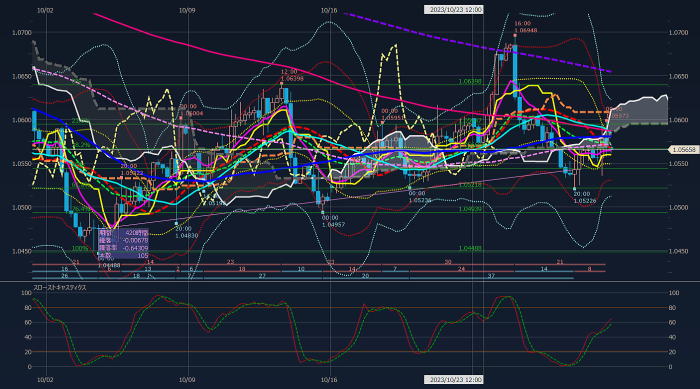
Task: Click the wave count number 24
Action: coord(461,269)
